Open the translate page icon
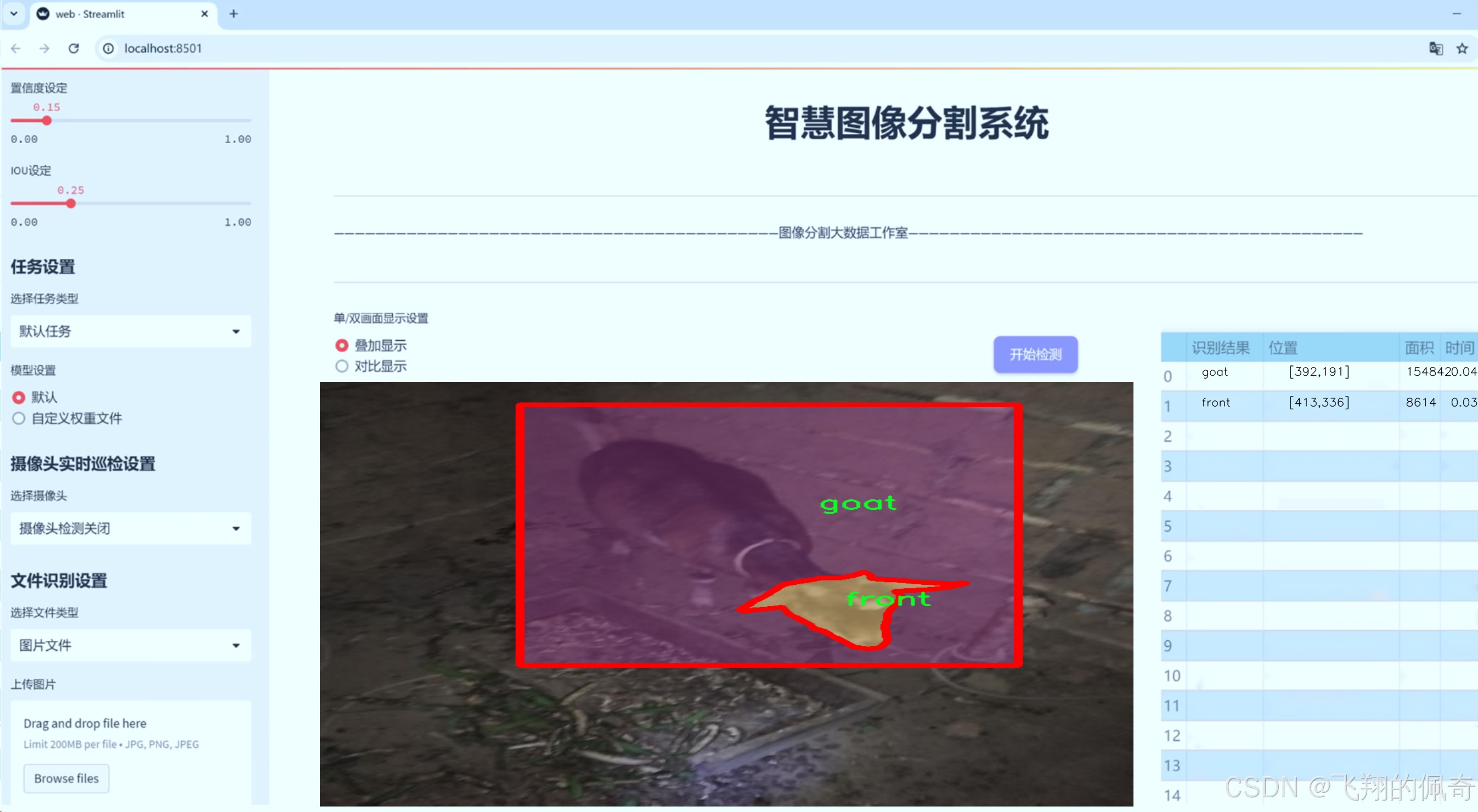The image size is (1478, 812). coord(1436,48)
